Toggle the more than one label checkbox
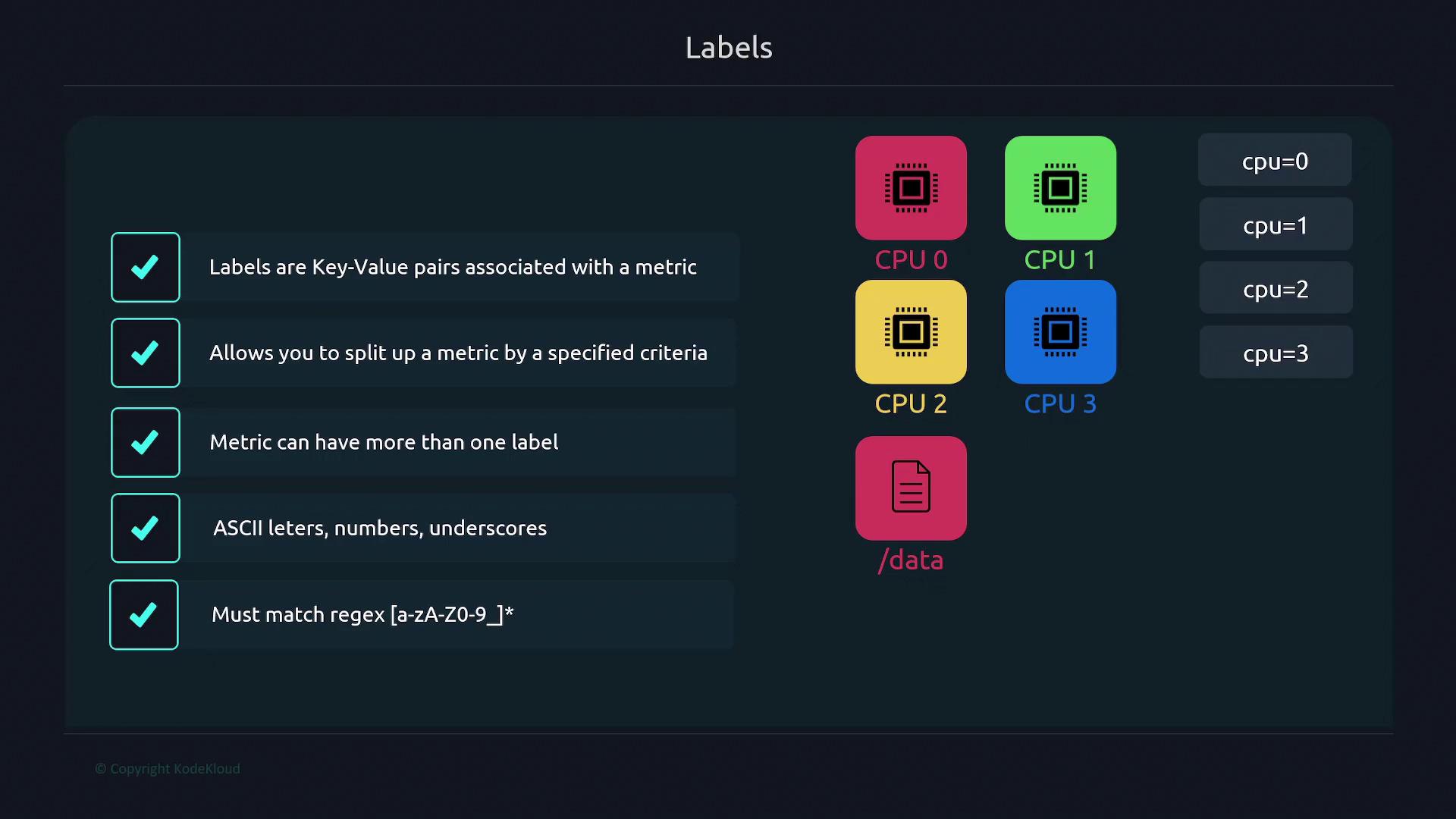Screen dimensions: 1456x819 [x=145, y=442]
